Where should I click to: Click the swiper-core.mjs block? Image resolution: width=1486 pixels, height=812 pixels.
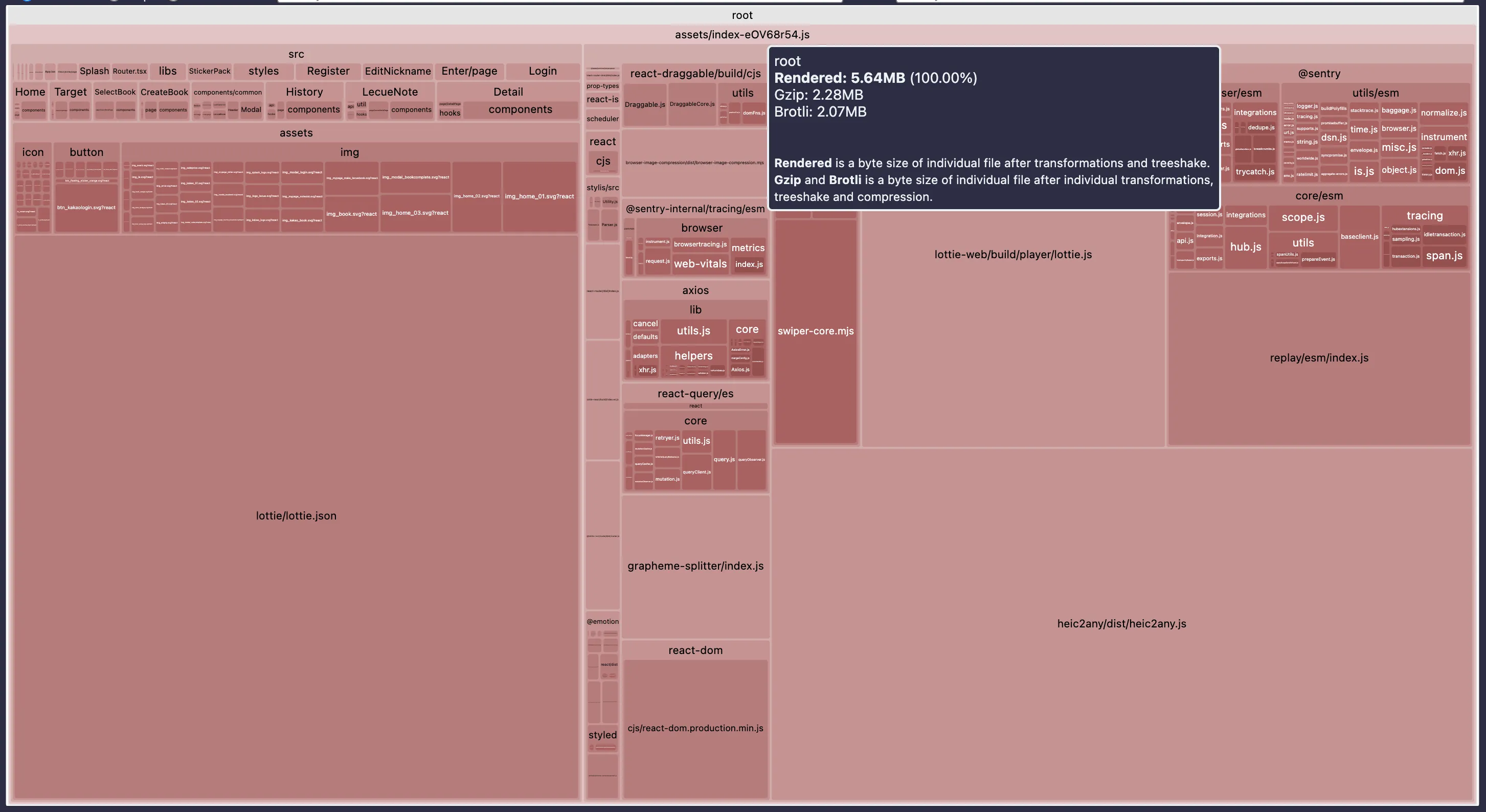tap(816, 331)
